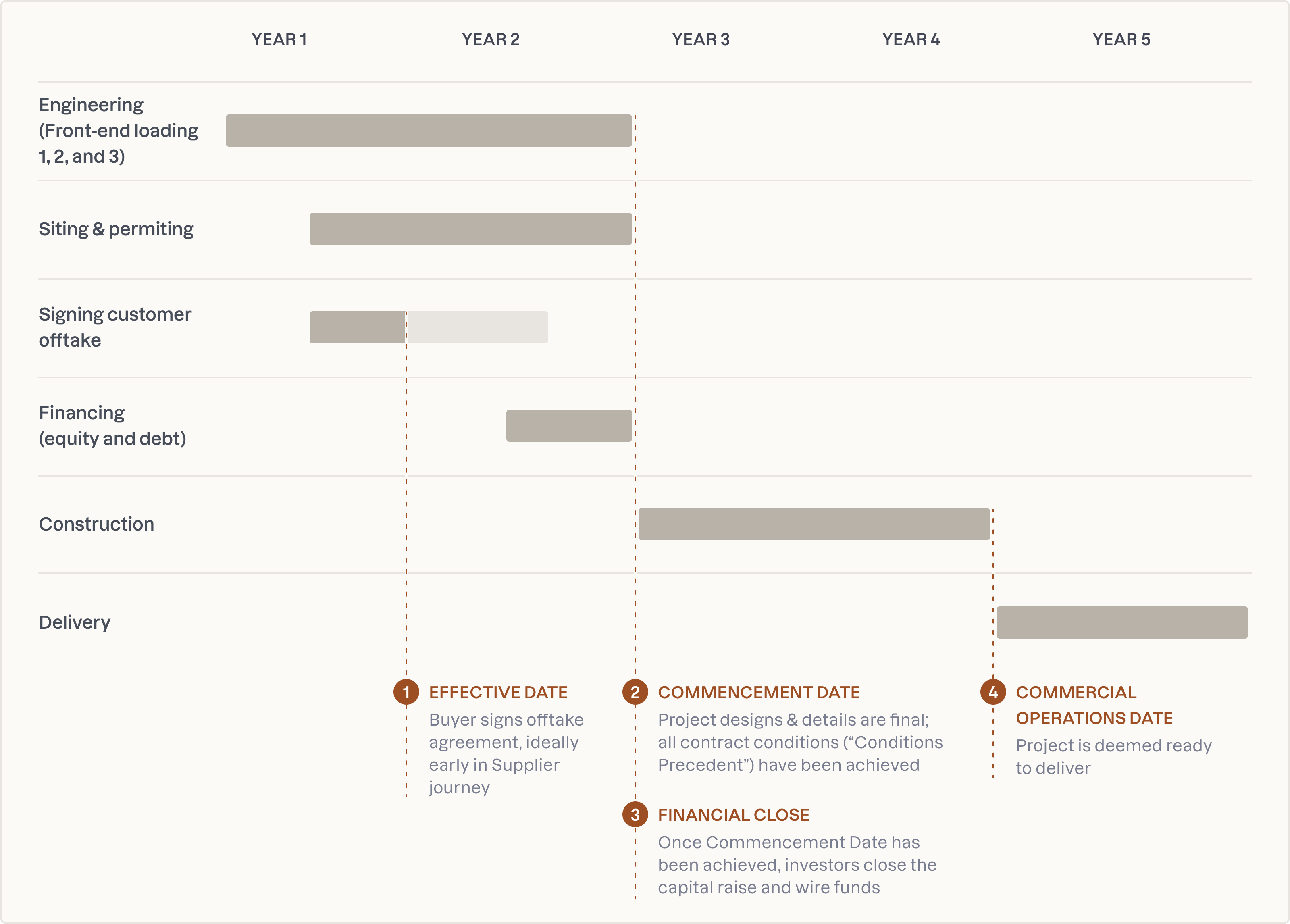Click the number 1 Effective Date marker
The width and height of the screenshot is (1290, 924).
406,692
